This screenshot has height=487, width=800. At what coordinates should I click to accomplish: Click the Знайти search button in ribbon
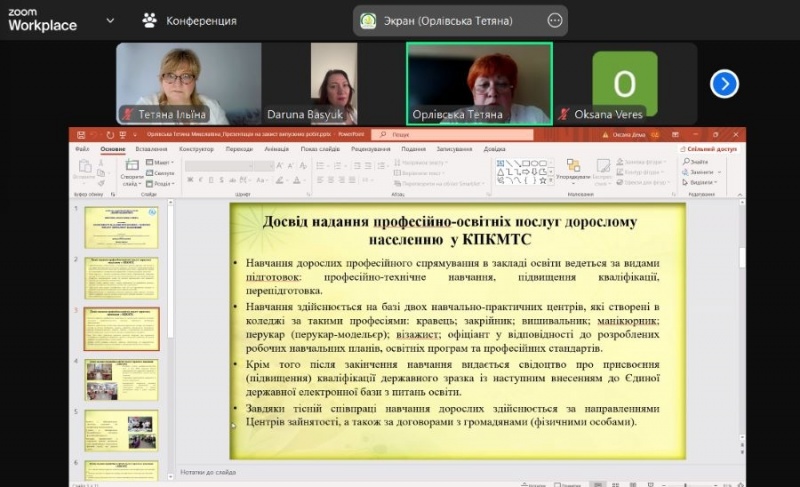click(x=699, y=162)
